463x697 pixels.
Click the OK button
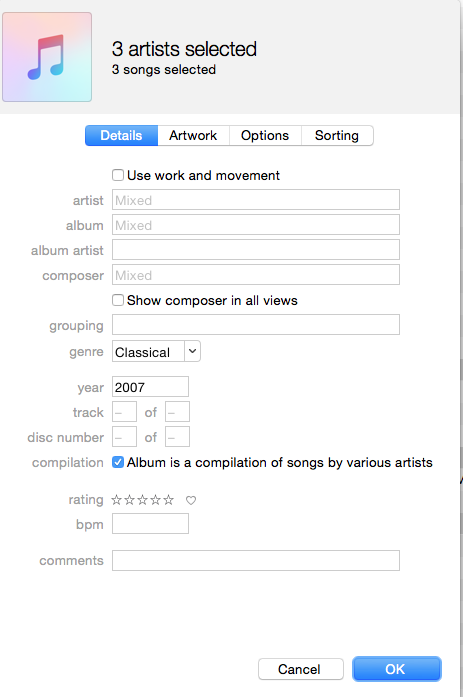397,669
